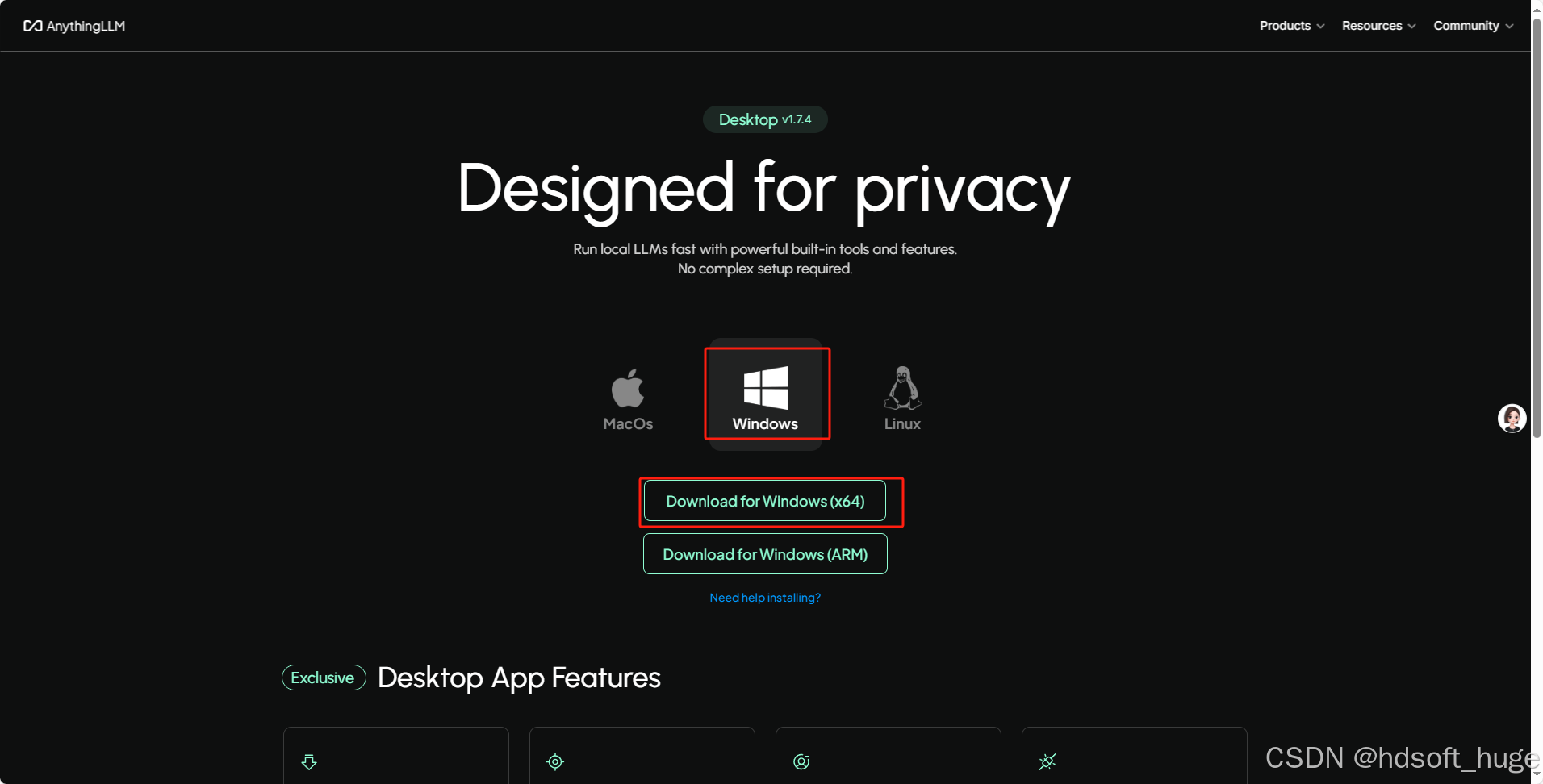Click the Exclusive label badge
Viewport: 1543px width, 784px height.
click(x=324, y=678)
